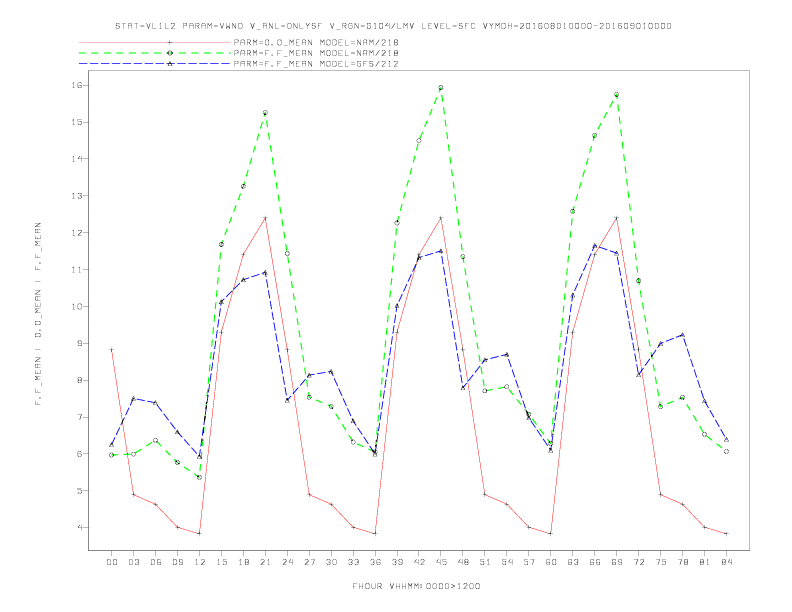Click x-axis tick label 51
The height and width of the screenshot is (612, 792).
485,562
